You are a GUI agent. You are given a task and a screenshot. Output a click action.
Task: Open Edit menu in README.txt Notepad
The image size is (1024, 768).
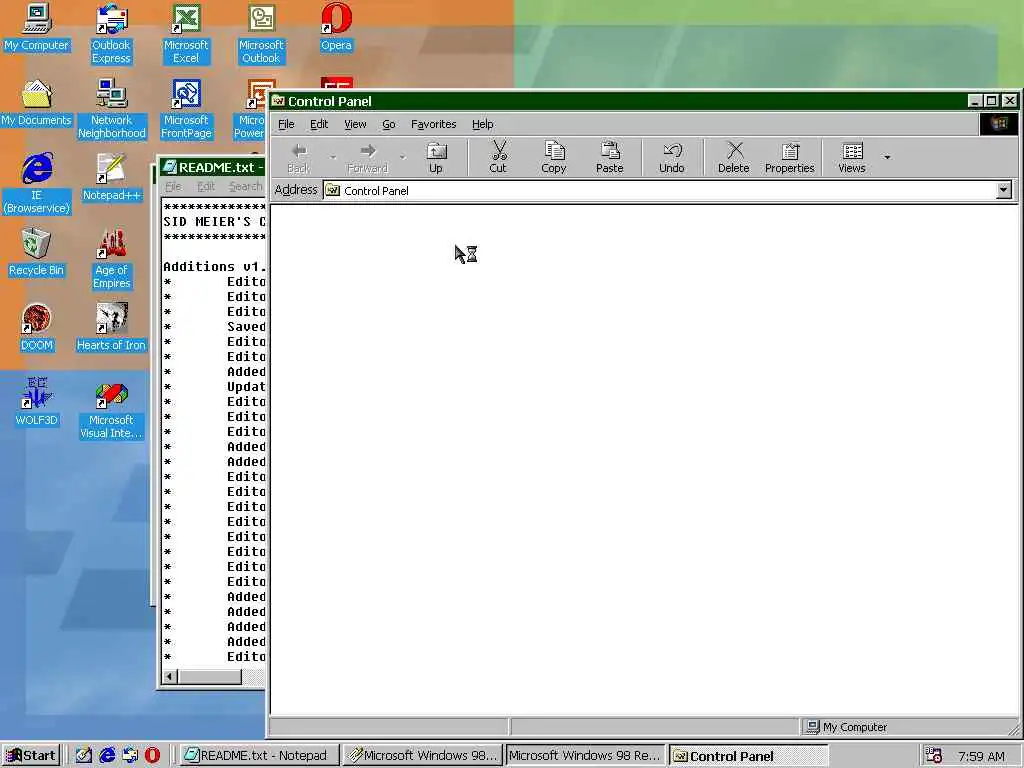pos(206,187)
